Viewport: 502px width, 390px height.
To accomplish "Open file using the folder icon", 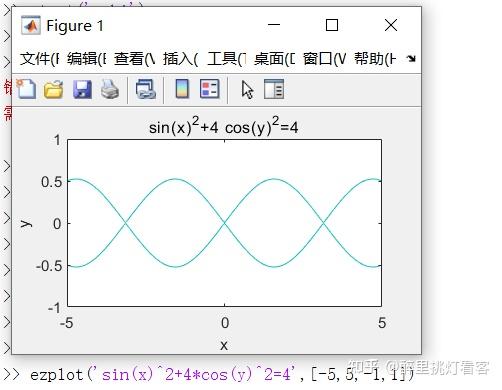I will pos(54,89).
